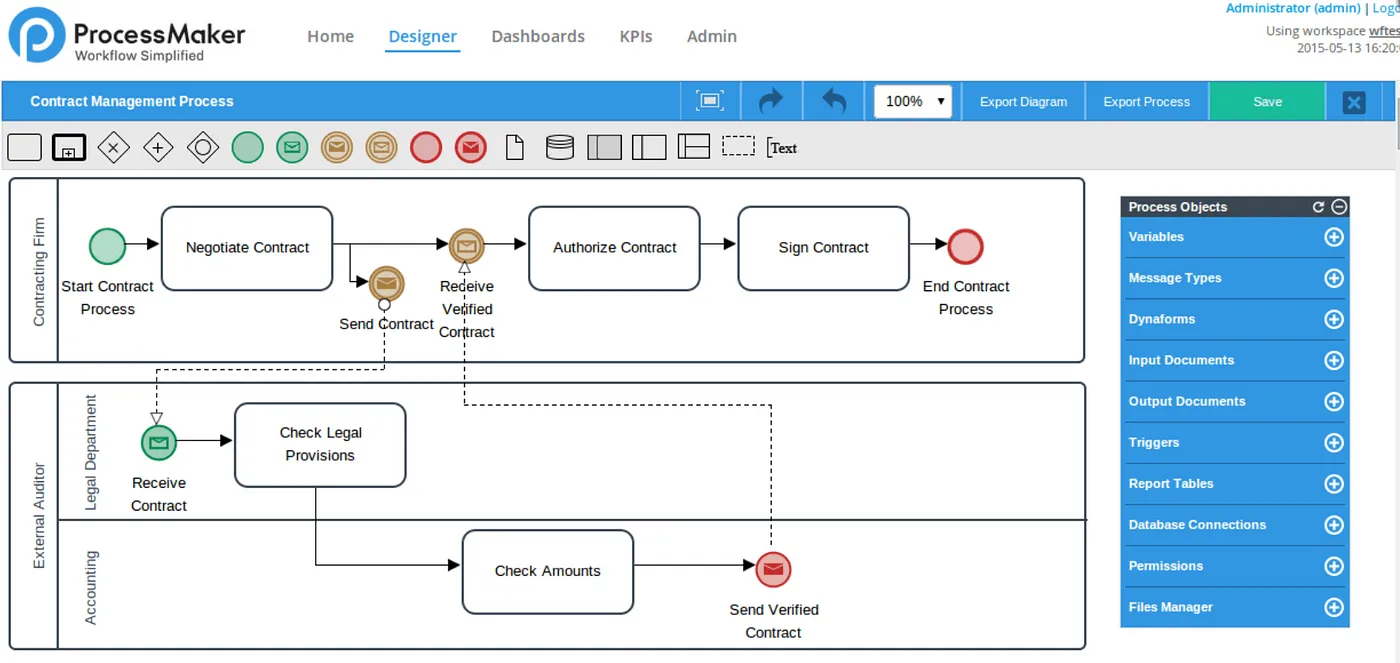Select the External Auditor pool label
This screenshot has width=1400, height=663.
(x=39, y=516)
